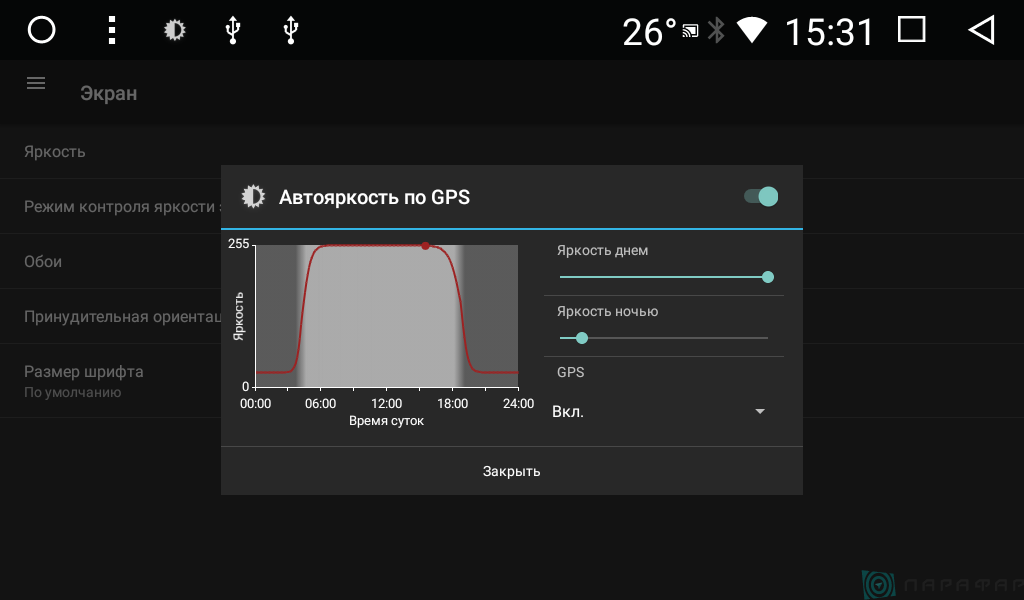Click the Яркость днем slider handle
This screenshot has width=1024, height=600.
click(768, 277)
